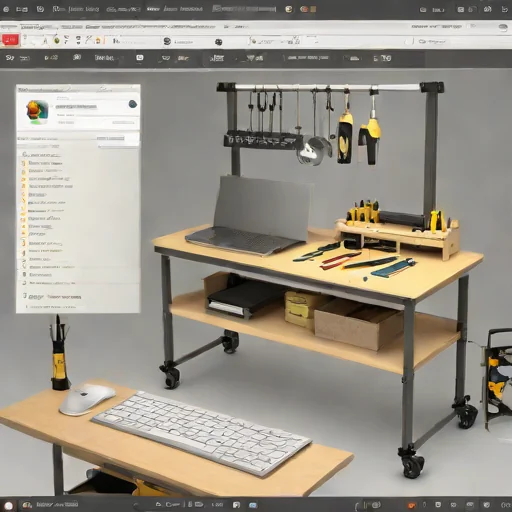Image resolution: width=512 pixels, height=512 pixels.
Task: Toggle the round switch at the white toolbar's right end
Action: [x=503, y=28]
